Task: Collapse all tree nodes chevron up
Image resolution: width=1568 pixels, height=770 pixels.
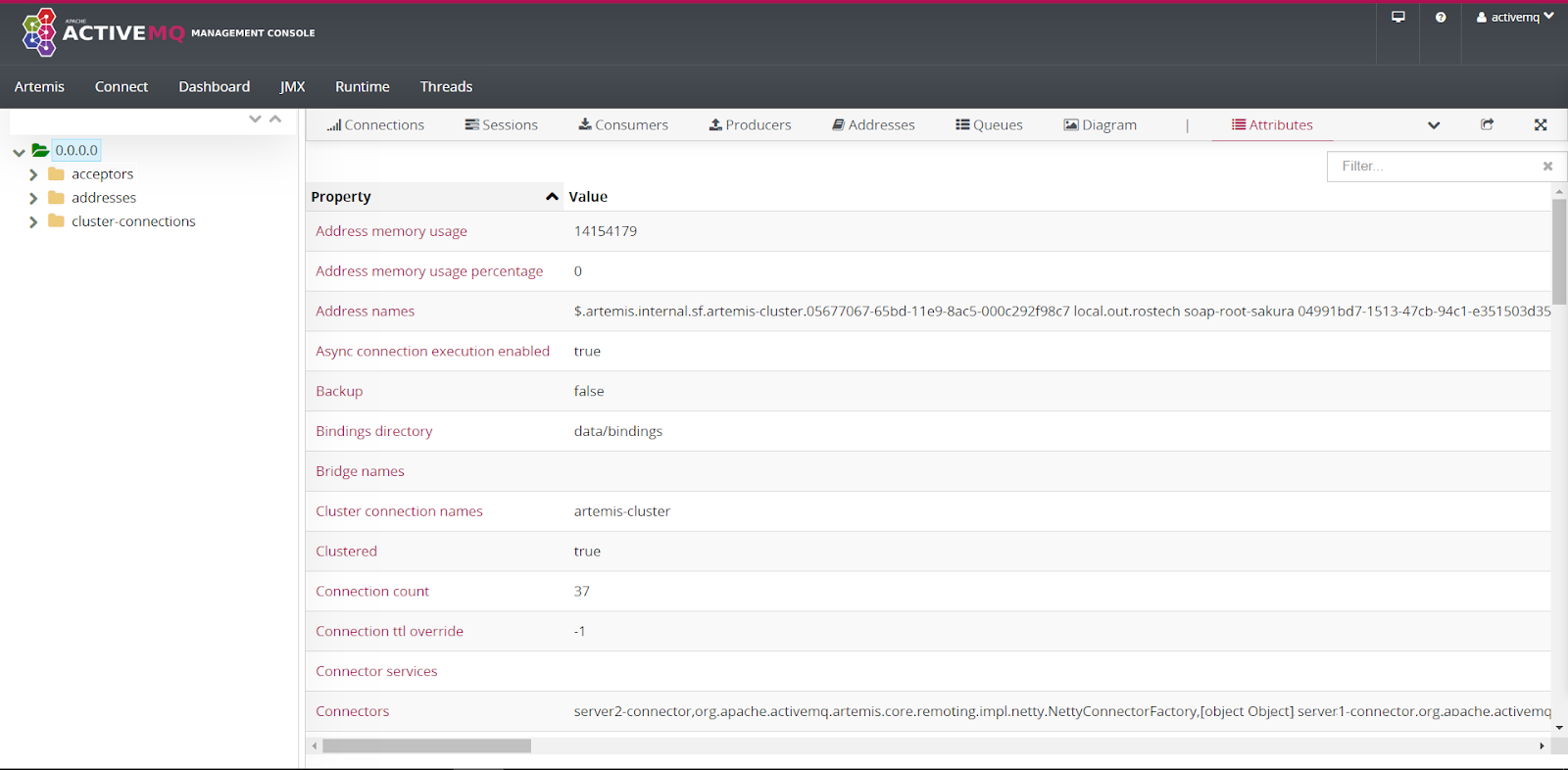Action: click(275, 119)
